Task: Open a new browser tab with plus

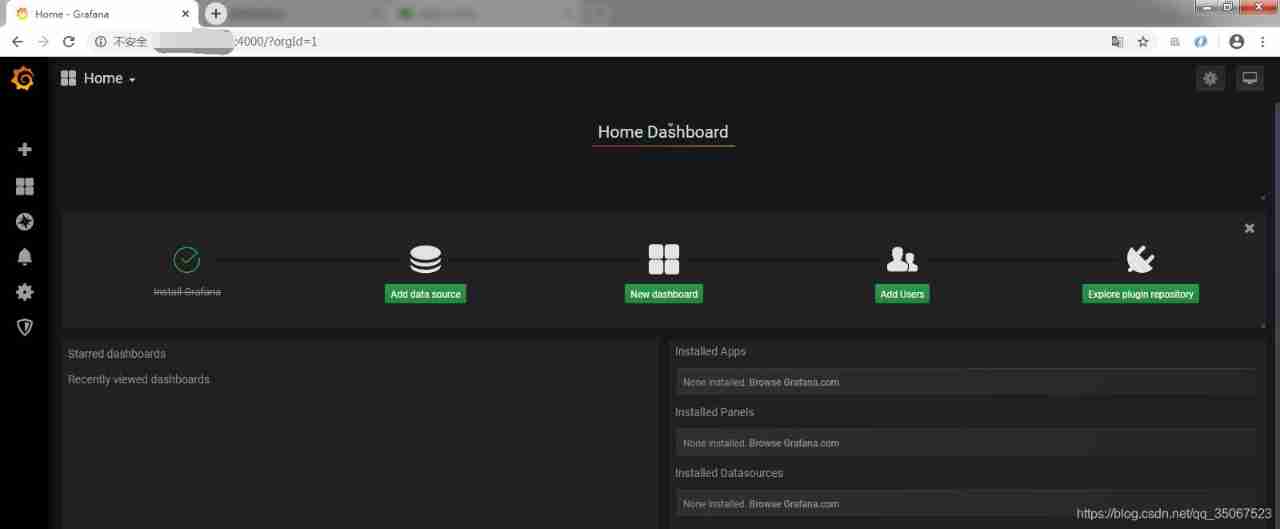Action: 216,14
